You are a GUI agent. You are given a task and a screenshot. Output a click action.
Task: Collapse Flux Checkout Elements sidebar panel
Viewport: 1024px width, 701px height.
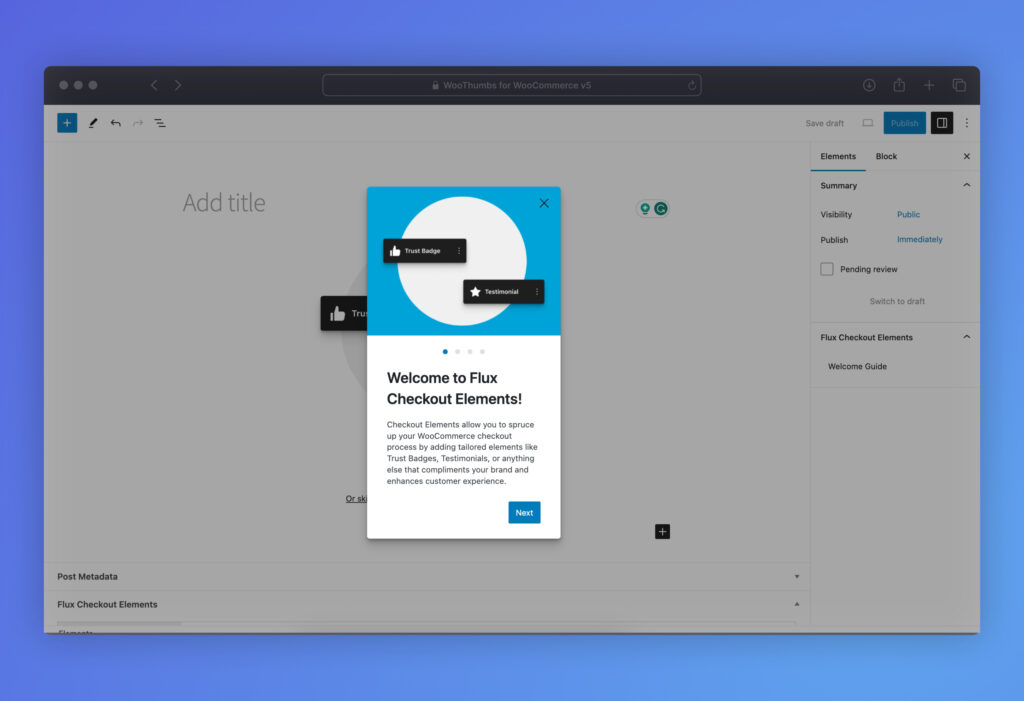tap(966, 337)
